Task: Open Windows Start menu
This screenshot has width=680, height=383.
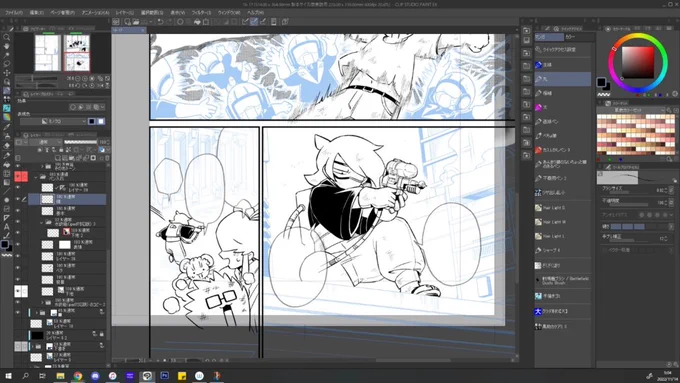Action: 8,376
